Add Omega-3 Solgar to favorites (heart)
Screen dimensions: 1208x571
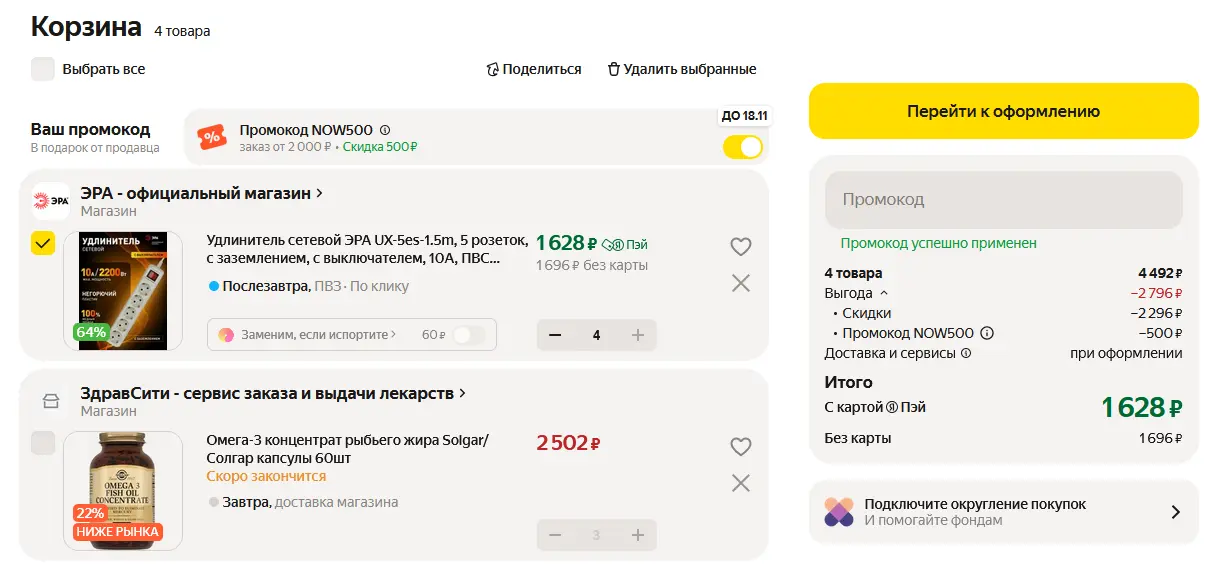[x=740, y=446]
